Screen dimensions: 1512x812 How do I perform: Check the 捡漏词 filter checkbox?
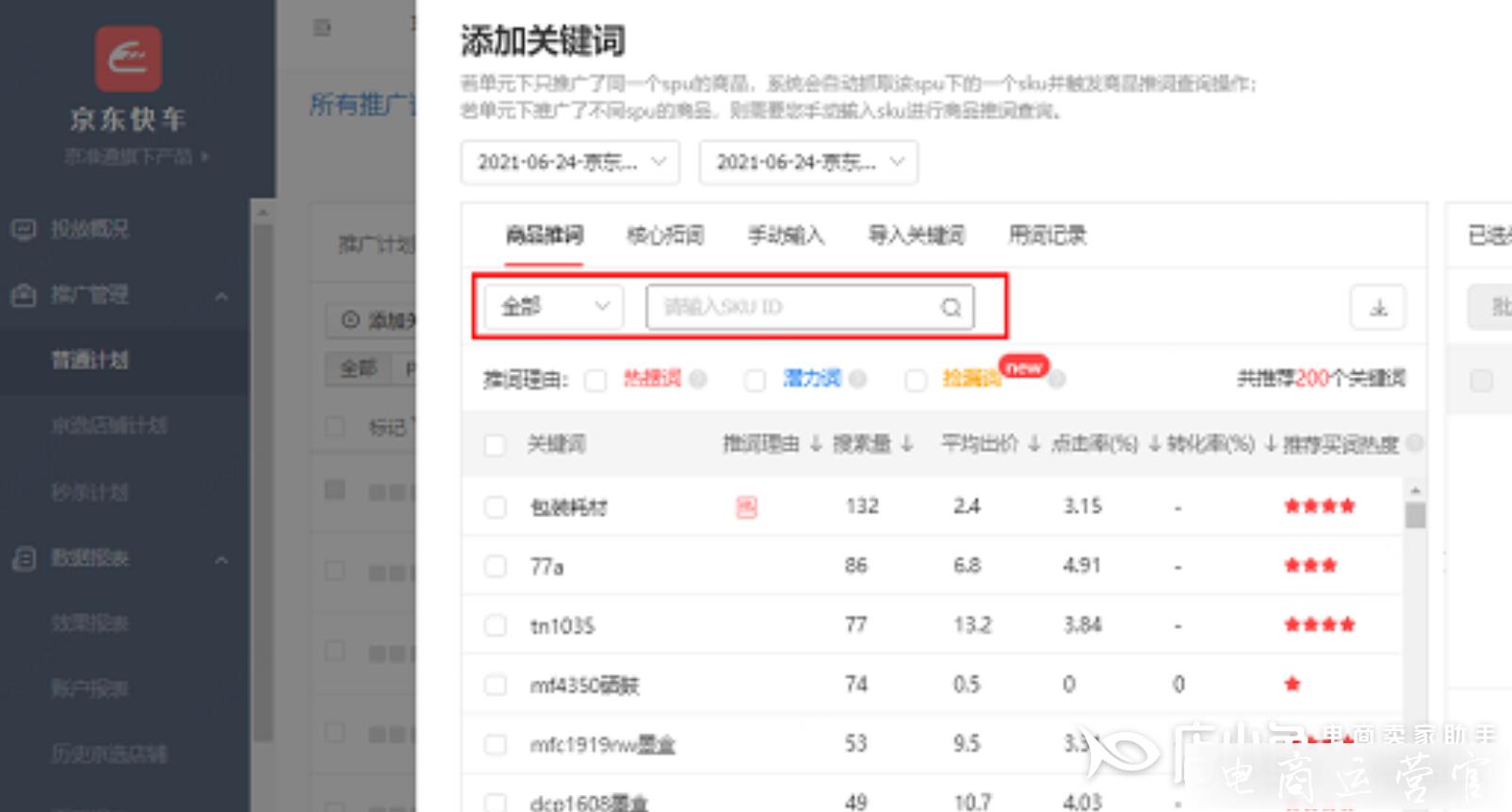(916, 380)
